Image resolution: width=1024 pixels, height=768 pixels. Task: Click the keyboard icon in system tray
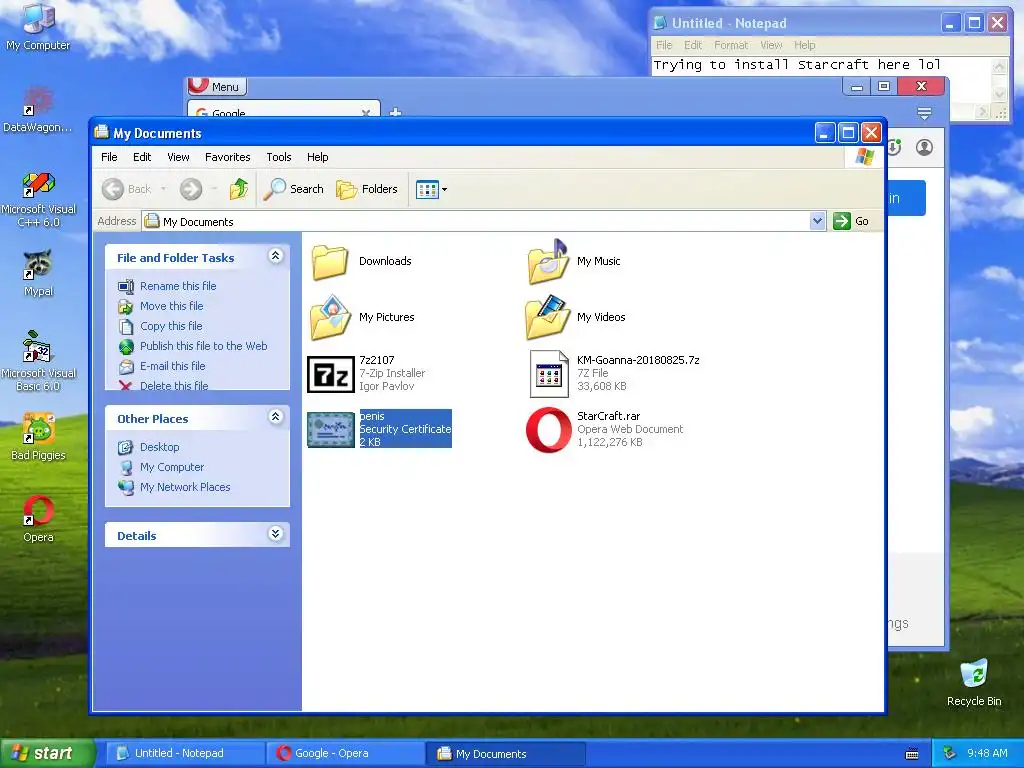[912, 754]
